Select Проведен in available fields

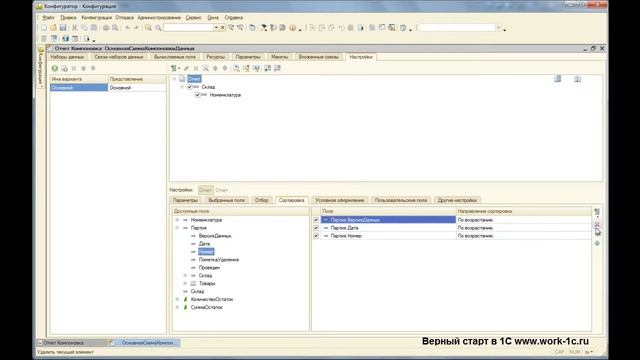[x=209, y=267]
